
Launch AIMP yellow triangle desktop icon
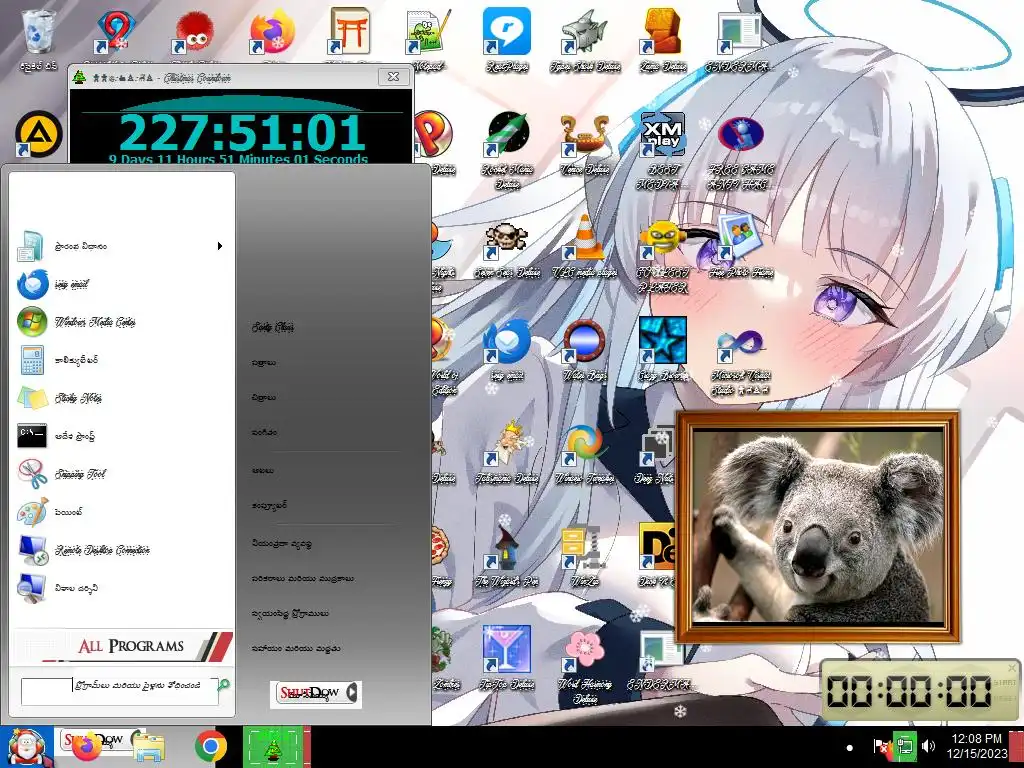(x=39, y=134)
